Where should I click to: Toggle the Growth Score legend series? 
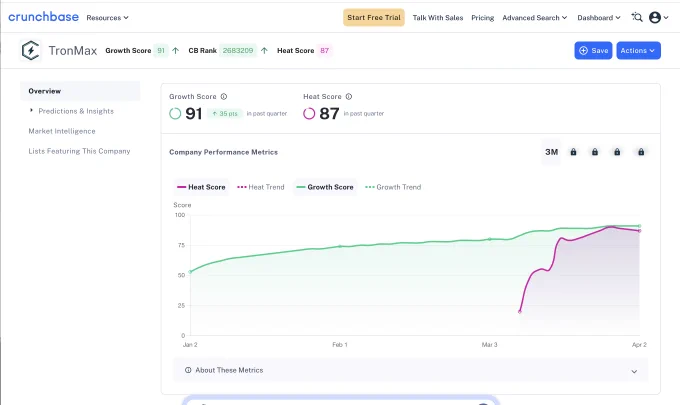(x=325, y=187)
